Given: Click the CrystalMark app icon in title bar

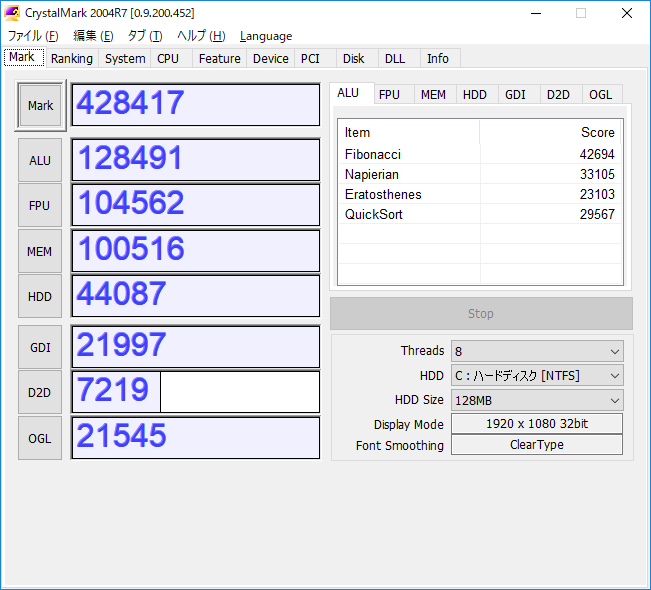Looking at the screenshot, I should coord(12,13).
